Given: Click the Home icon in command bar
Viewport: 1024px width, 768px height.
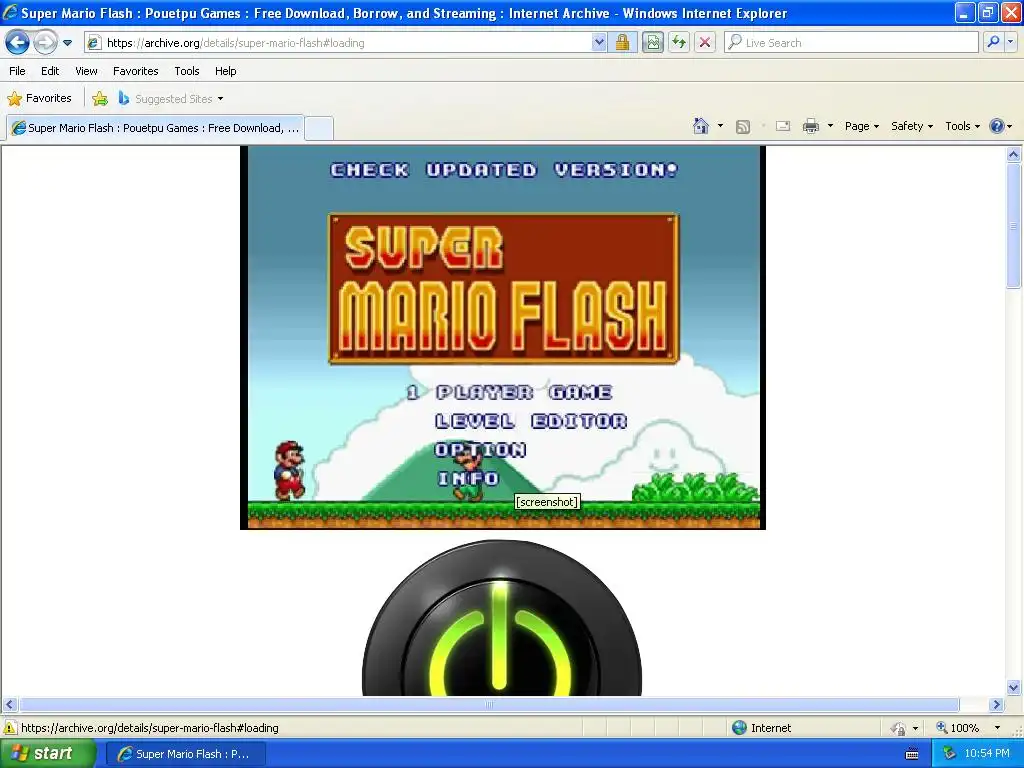Looking at the screenshot, I should point(701,126).
